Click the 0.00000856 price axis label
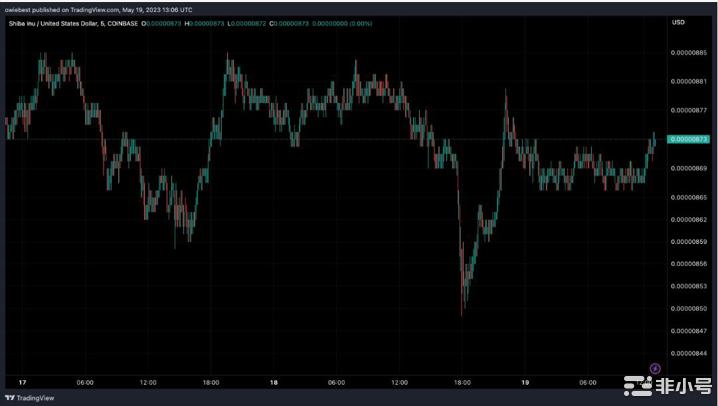This screenshot has height=406, width=718. (x=688, y=264)
